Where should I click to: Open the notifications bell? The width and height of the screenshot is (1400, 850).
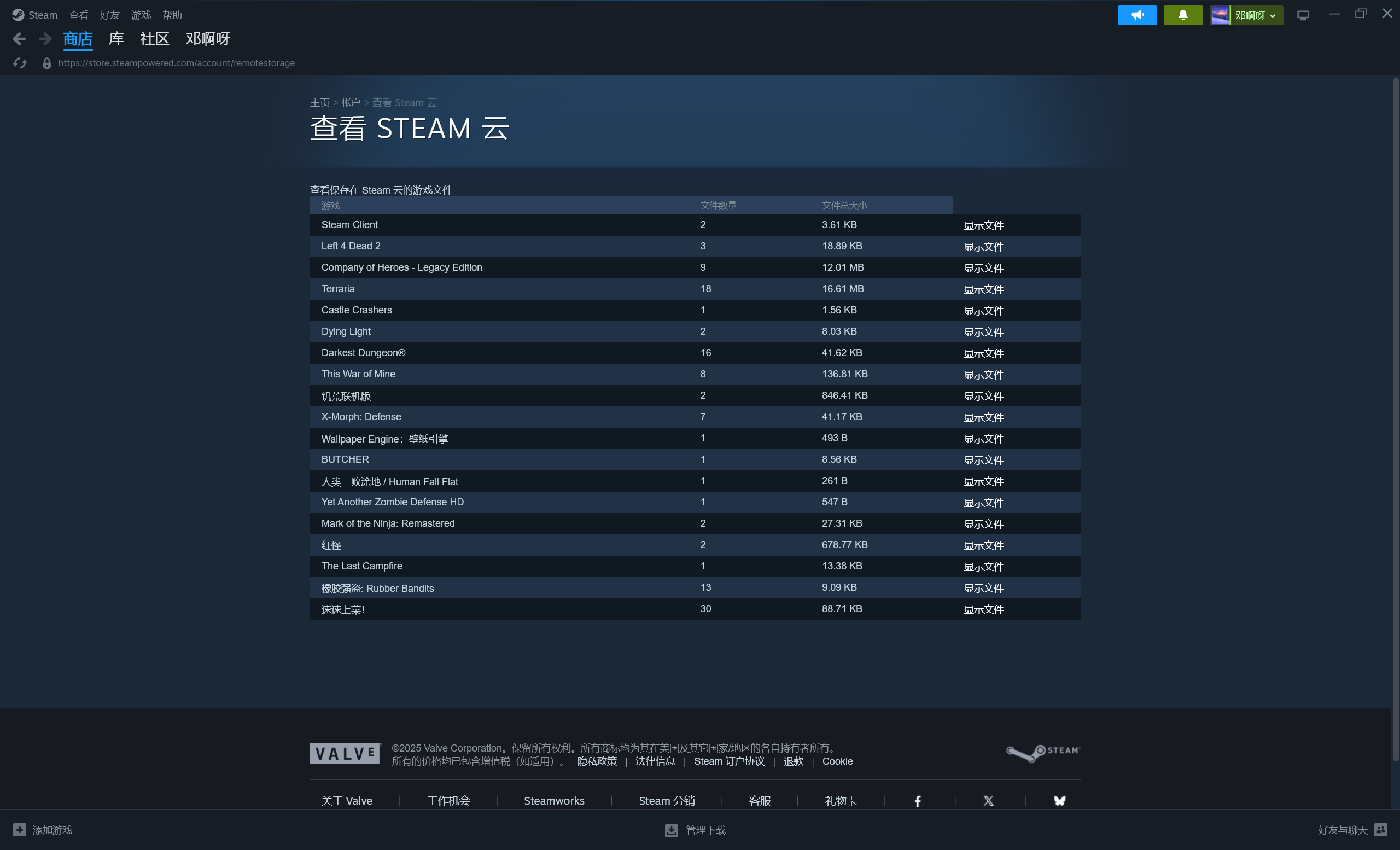pos(1183,15)
